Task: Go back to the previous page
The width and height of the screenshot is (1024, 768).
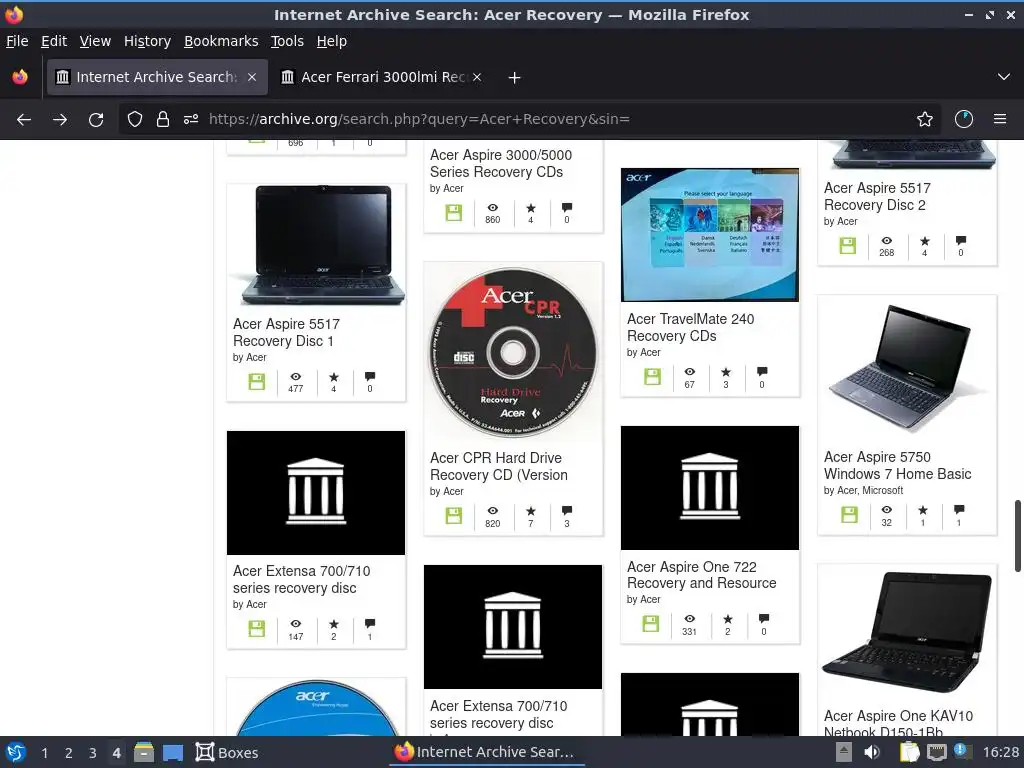Action: tap(24, 120)
